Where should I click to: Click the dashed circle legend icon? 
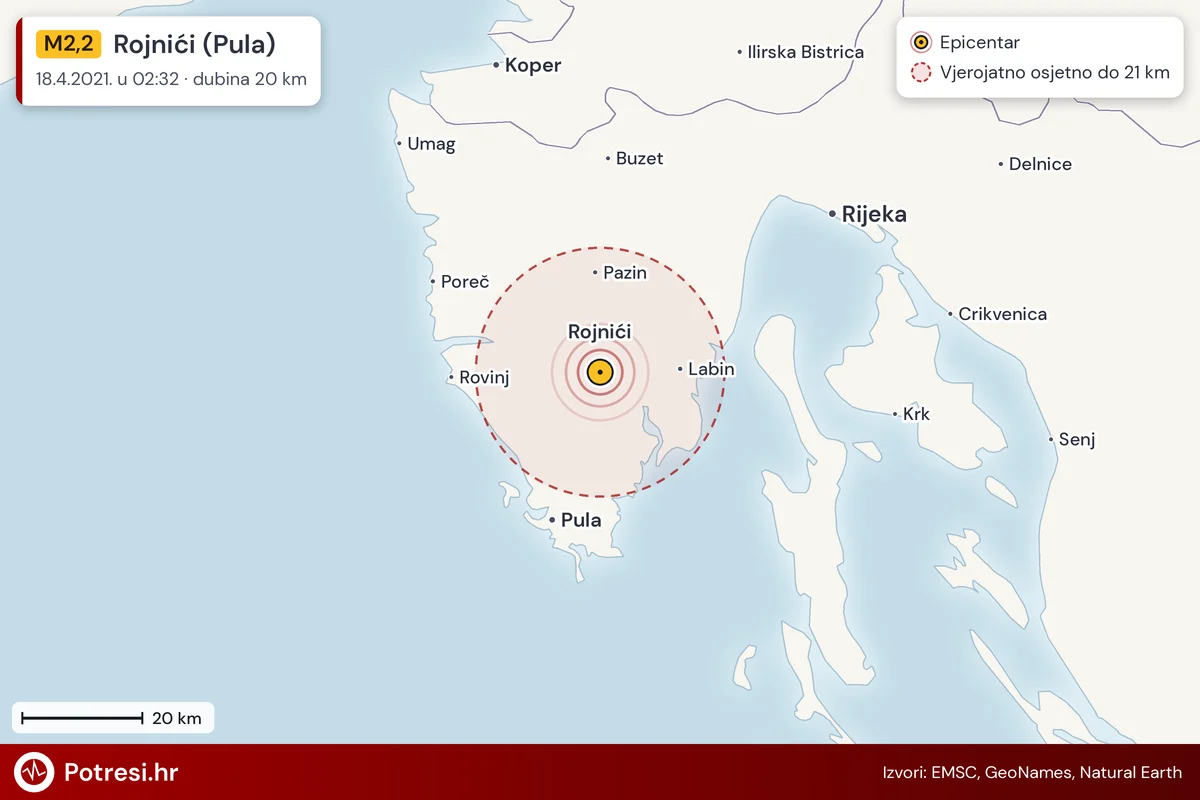coord(921,72)
